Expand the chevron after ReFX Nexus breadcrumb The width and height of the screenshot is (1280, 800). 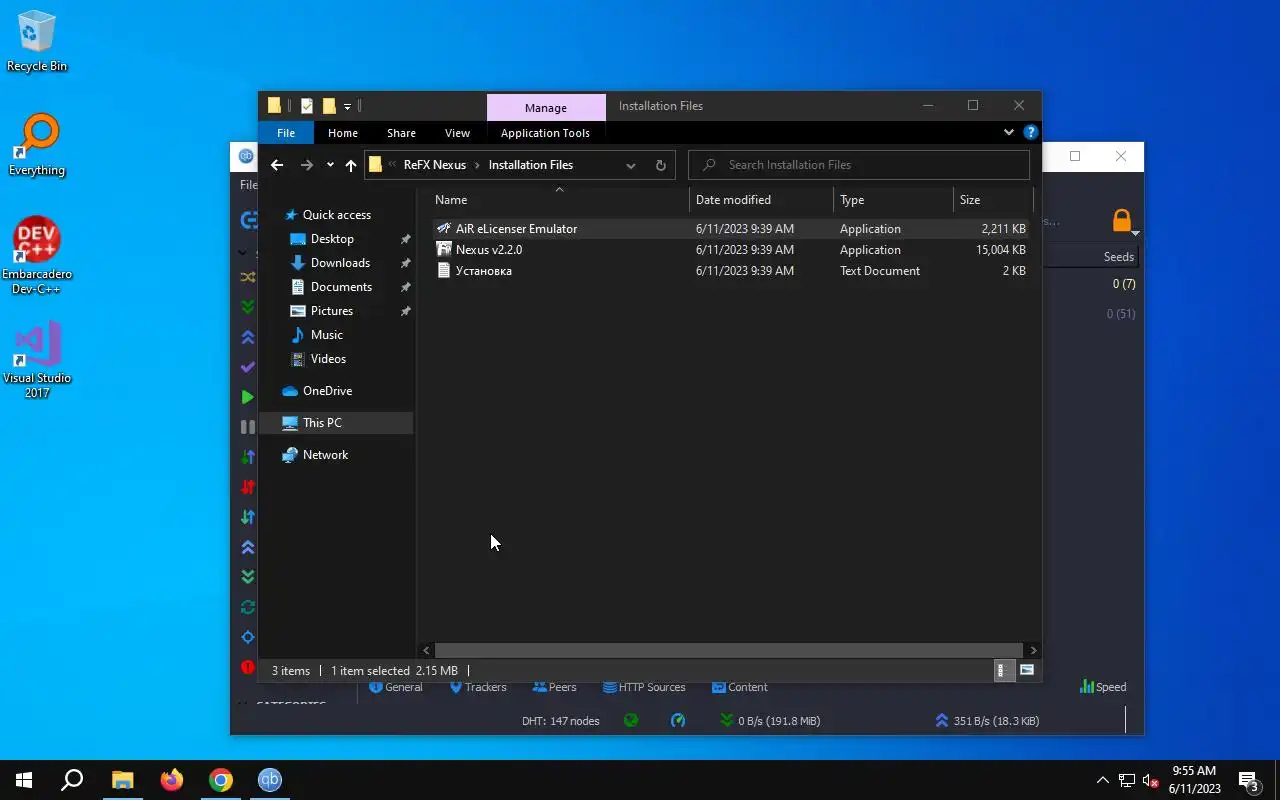coord(477,165)
